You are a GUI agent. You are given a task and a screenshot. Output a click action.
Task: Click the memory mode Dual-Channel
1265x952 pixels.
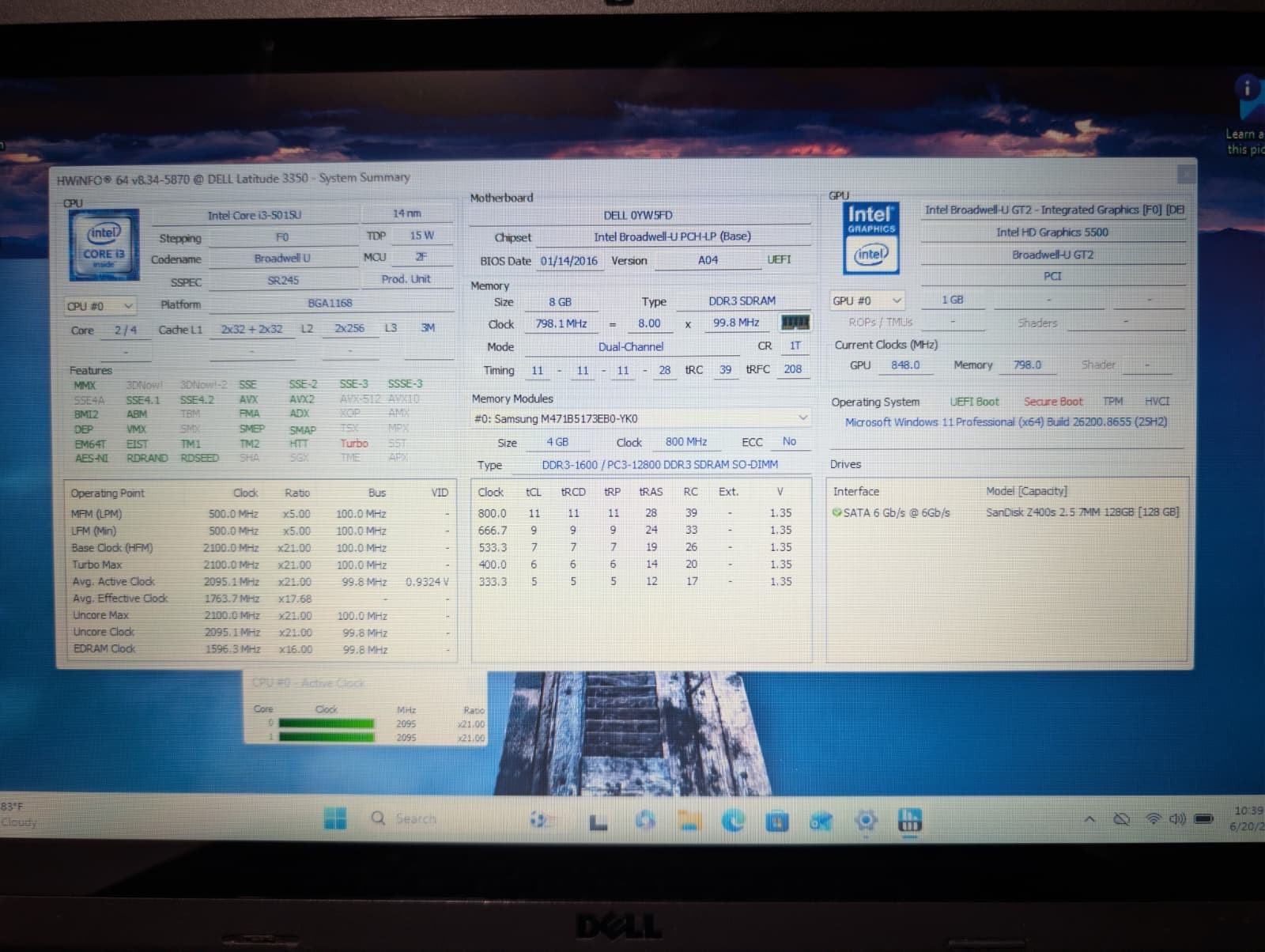tap(630, 346)
